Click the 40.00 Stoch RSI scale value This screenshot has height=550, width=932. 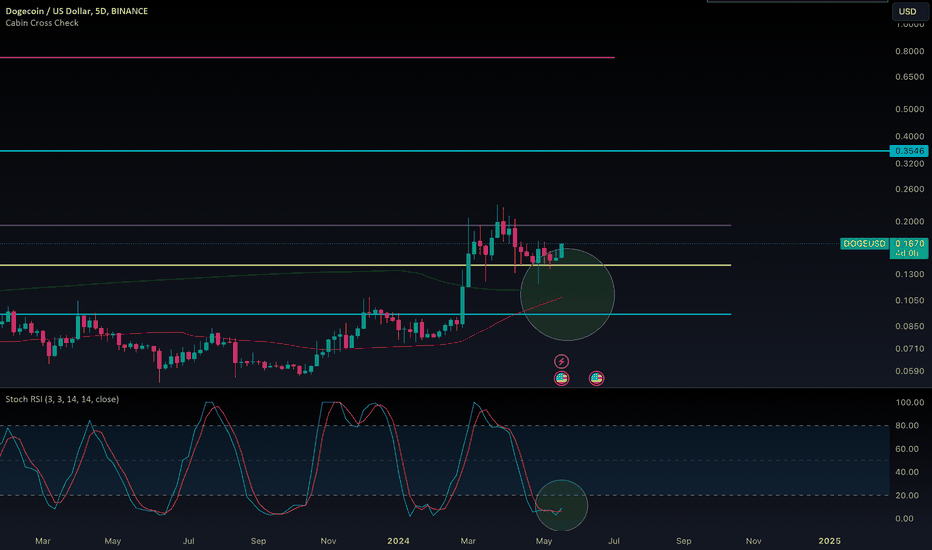coord(907,472)
